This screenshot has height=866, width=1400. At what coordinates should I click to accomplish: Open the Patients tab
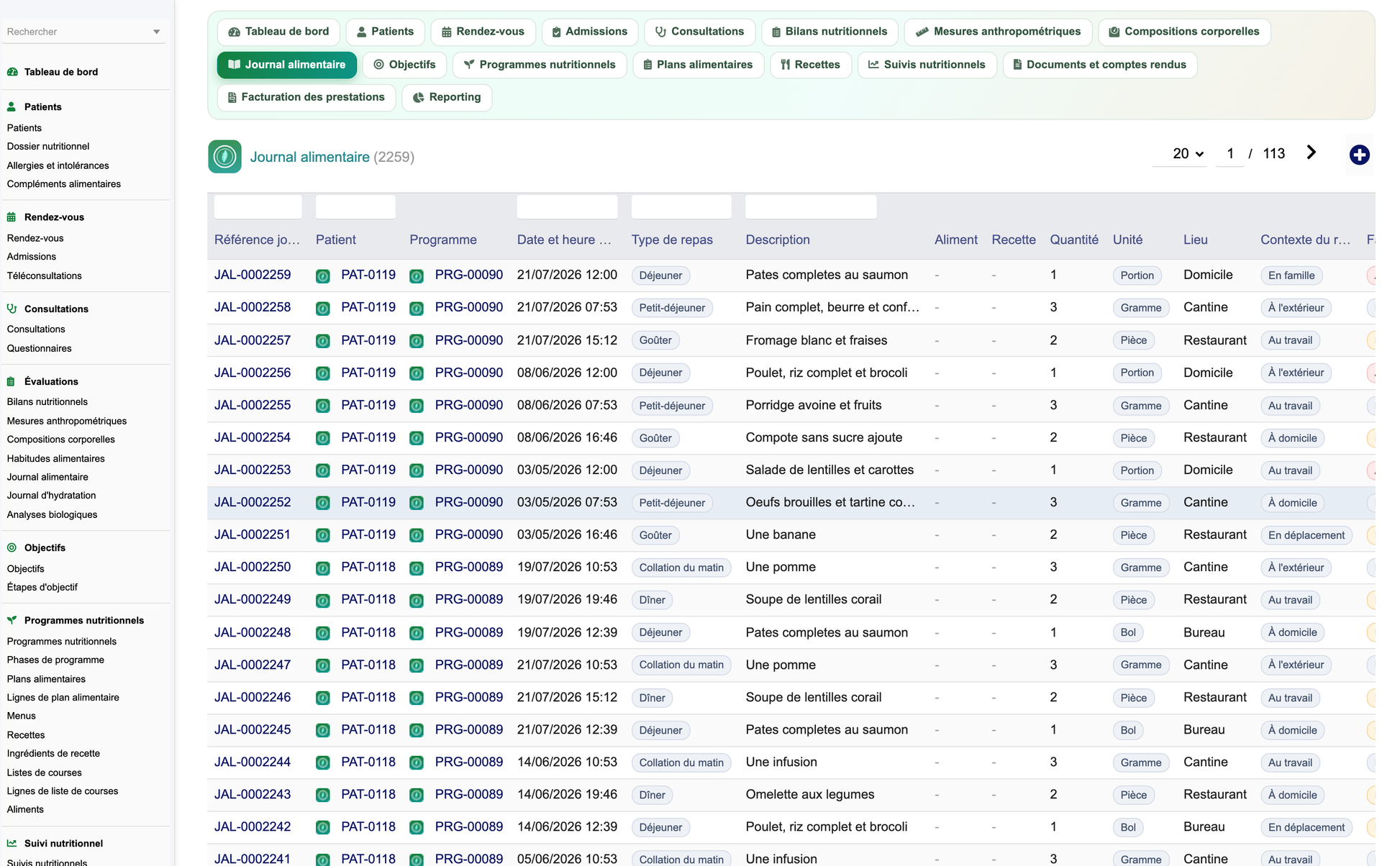point(386,32)
